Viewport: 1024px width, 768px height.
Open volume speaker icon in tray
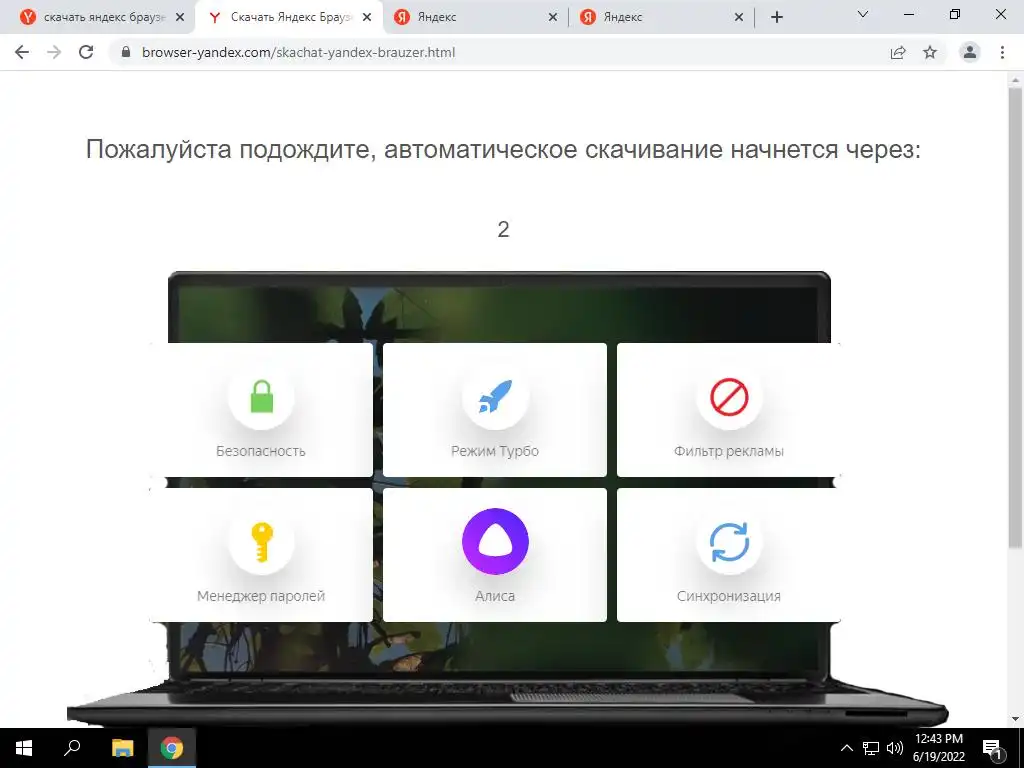pos(895,748)
